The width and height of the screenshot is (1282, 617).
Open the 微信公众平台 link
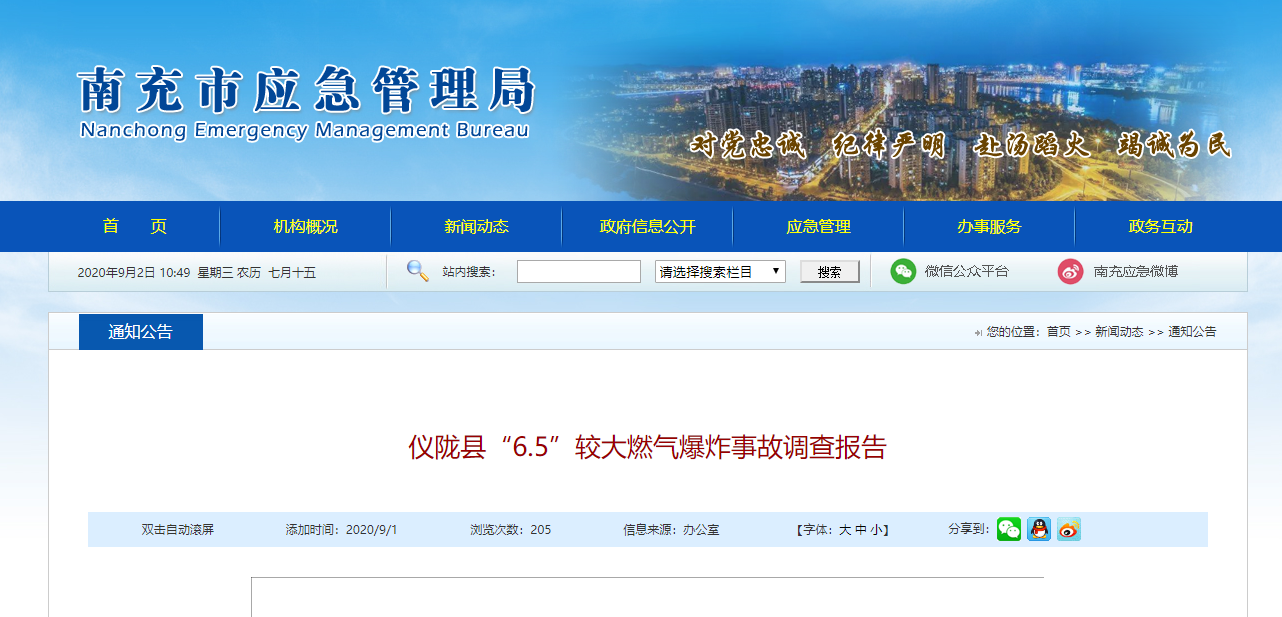point(967,271)
